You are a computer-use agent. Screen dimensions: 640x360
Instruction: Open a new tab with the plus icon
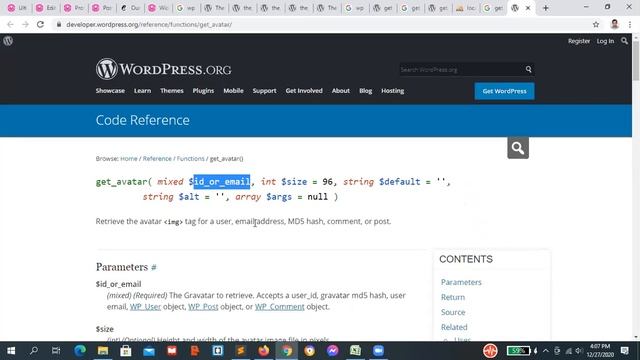click(545, 8)
